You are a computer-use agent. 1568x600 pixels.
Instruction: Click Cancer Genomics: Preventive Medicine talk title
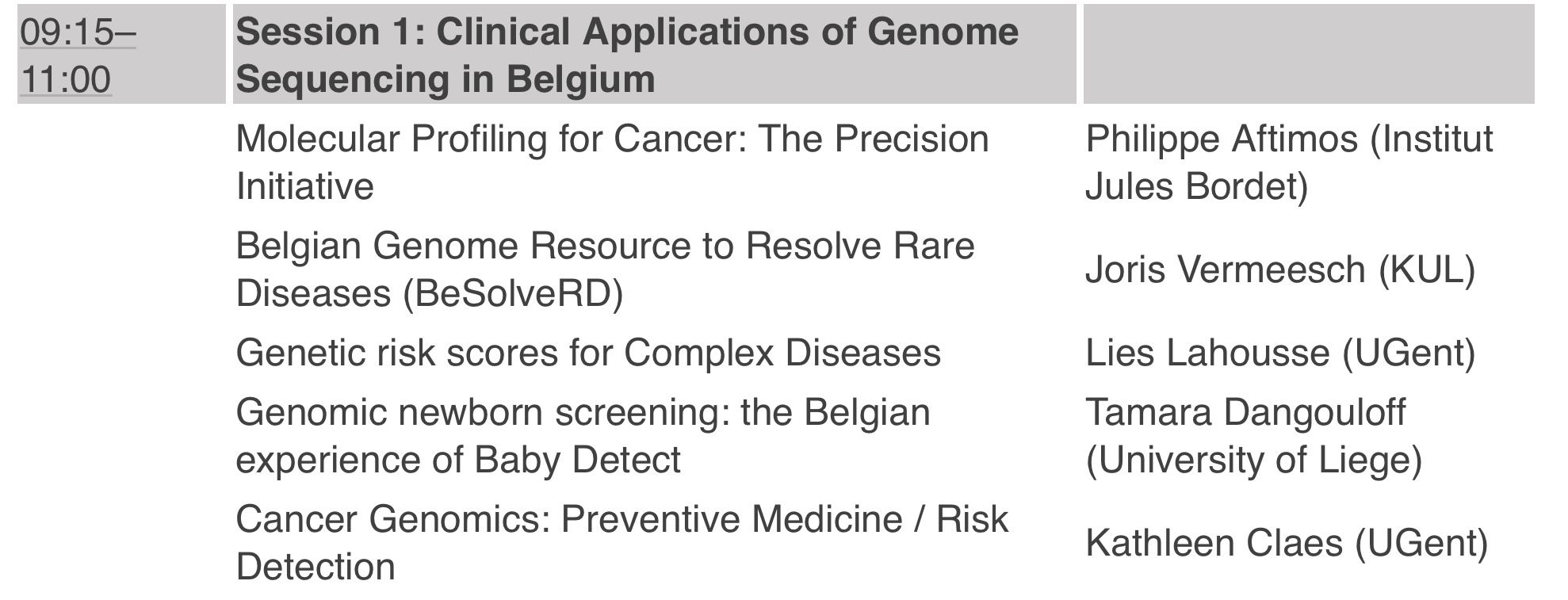click(621, 543)
